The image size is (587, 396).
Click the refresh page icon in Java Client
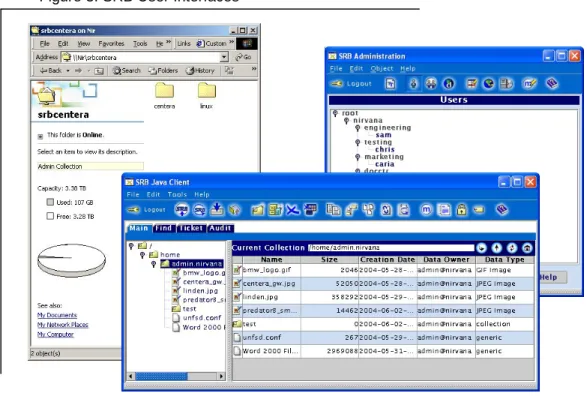coord(387,210)
